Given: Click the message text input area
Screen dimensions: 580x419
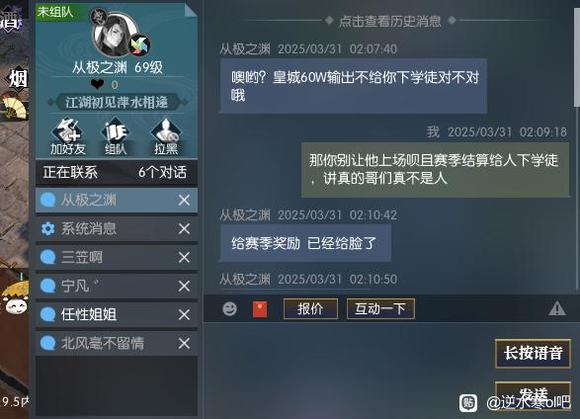Looking at the screenshot, I should point(348,368).
